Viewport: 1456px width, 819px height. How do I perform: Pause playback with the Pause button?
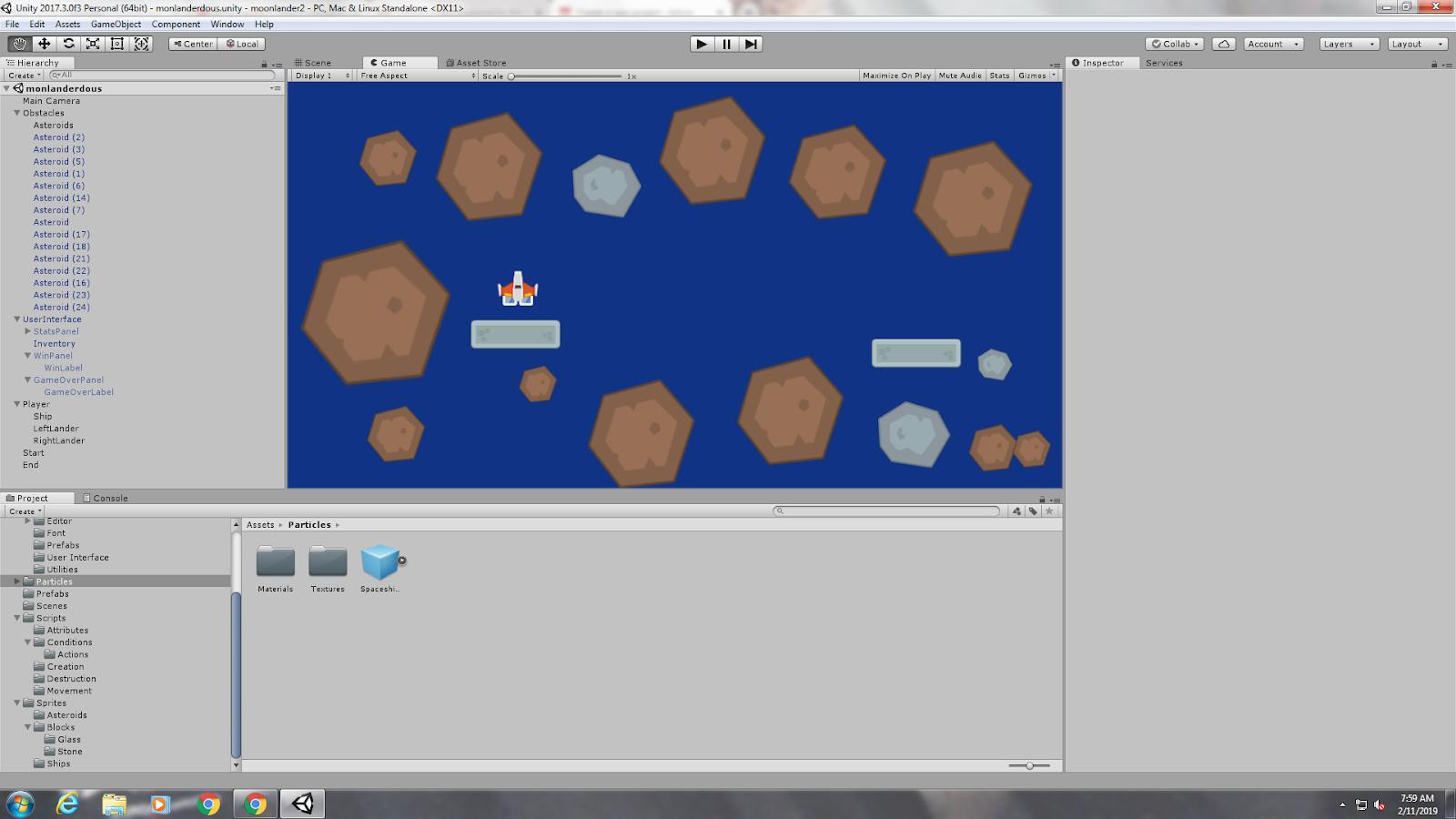pyautogui.click(x=726, y=44)
